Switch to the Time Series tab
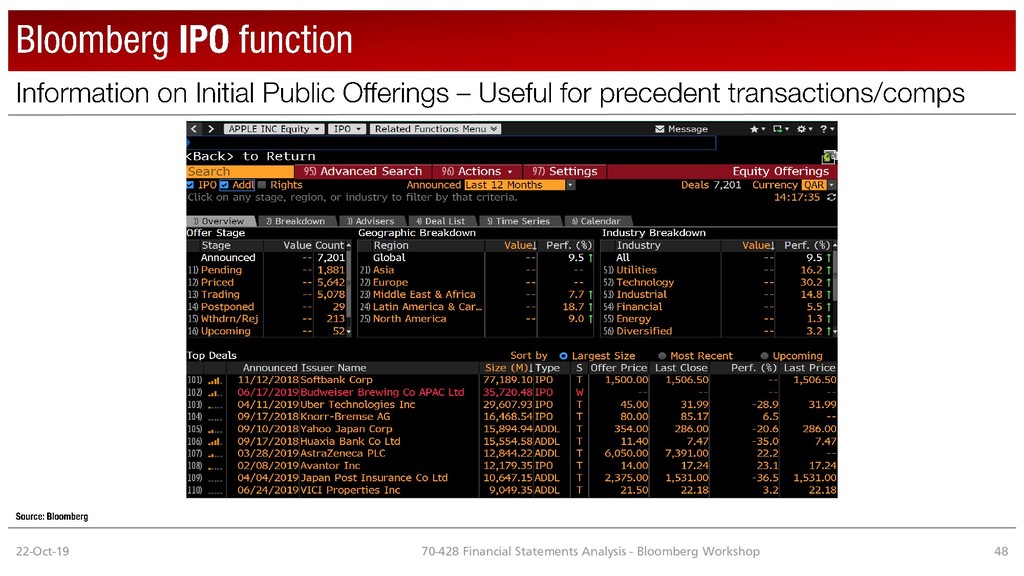Viewport: 1024px width, 576px height. click(x=520, y=221)
